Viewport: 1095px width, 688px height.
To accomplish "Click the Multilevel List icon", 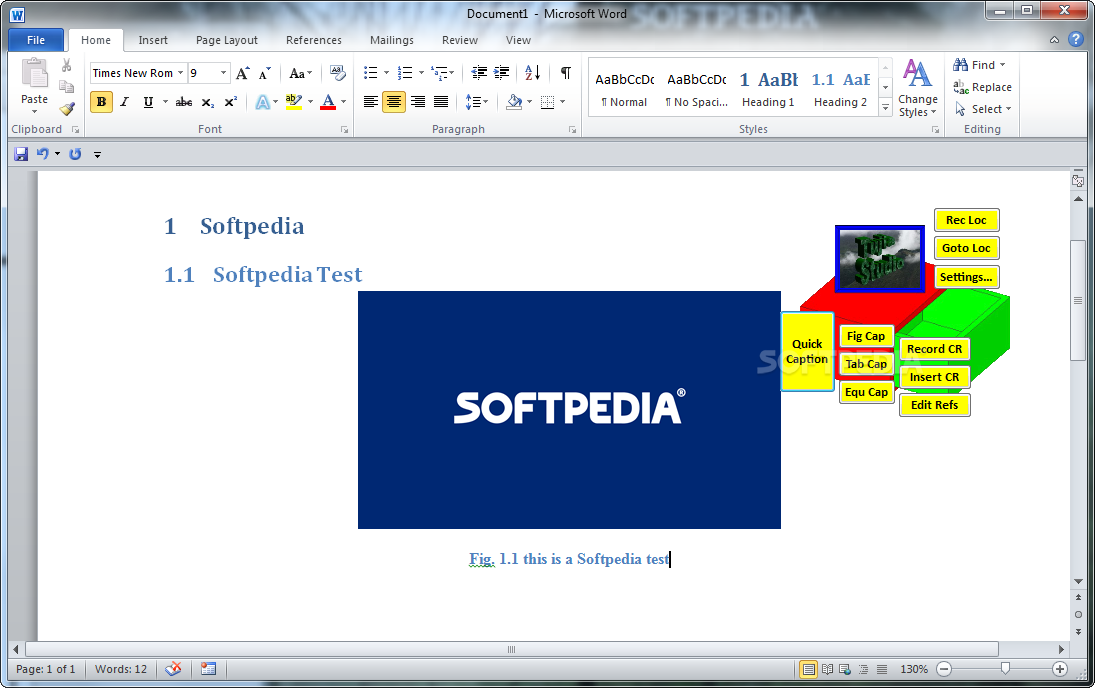I will click(439, 73).
